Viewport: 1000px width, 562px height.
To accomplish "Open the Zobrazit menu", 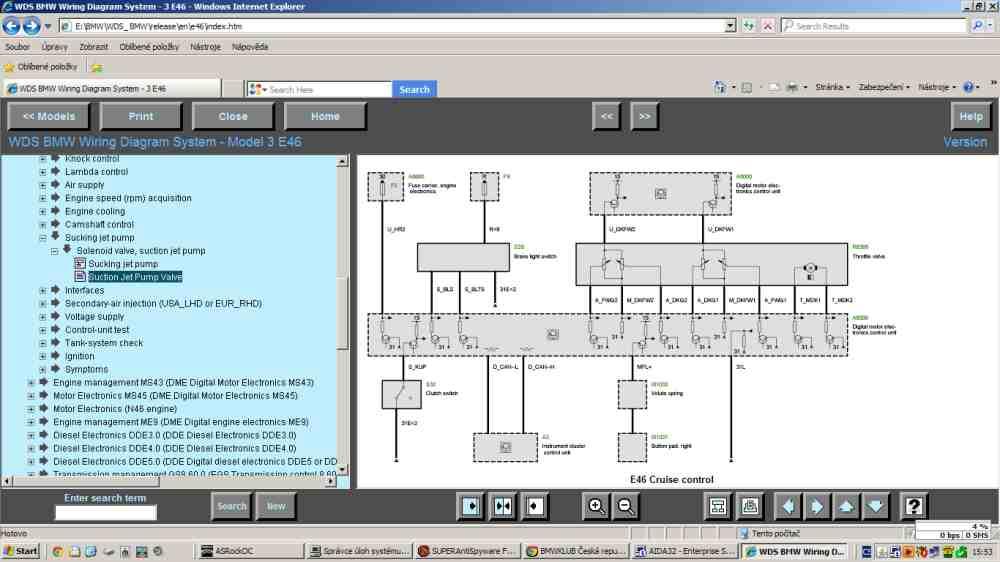I will click(x=93, y=47).
